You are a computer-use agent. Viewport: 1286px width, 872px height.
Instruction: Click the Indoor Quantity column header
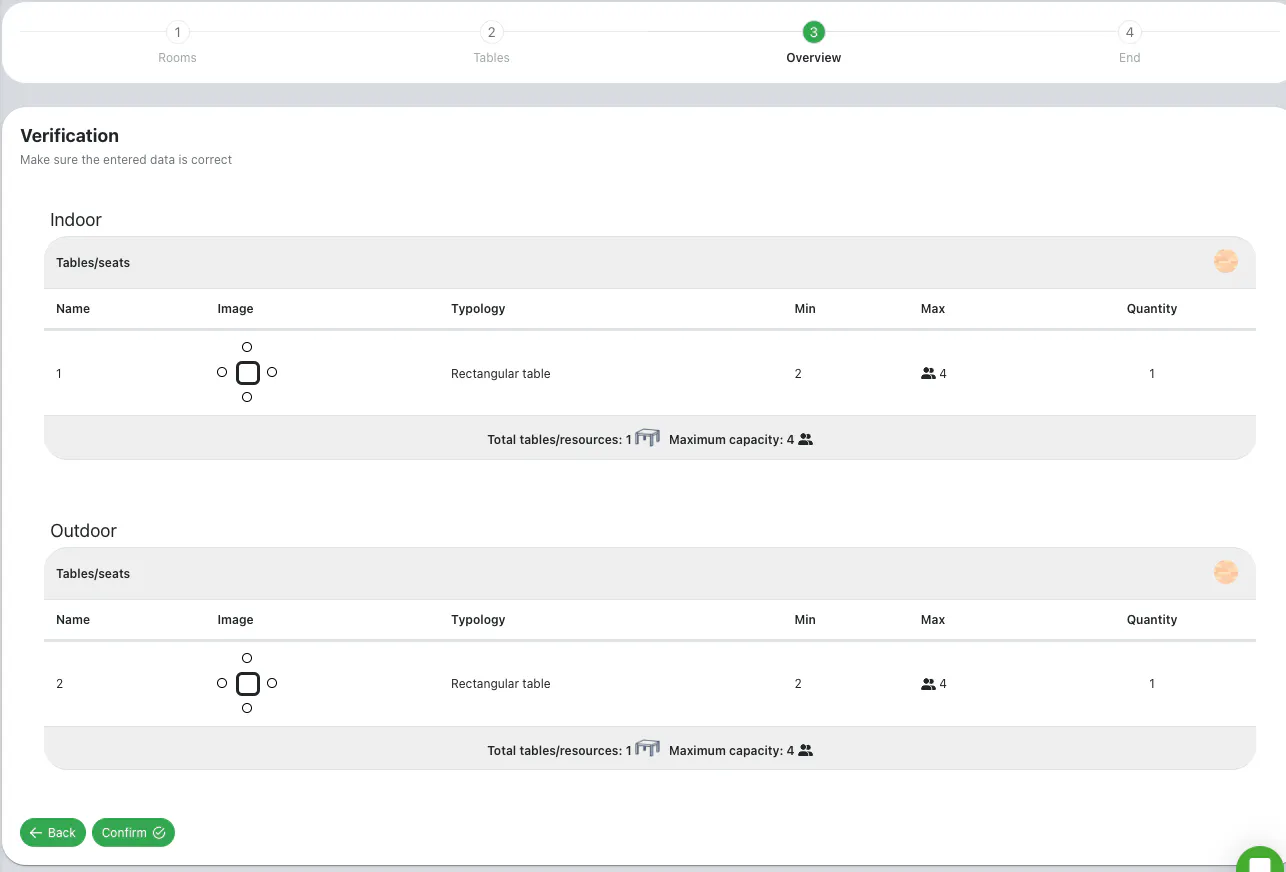pos(1152,309)
